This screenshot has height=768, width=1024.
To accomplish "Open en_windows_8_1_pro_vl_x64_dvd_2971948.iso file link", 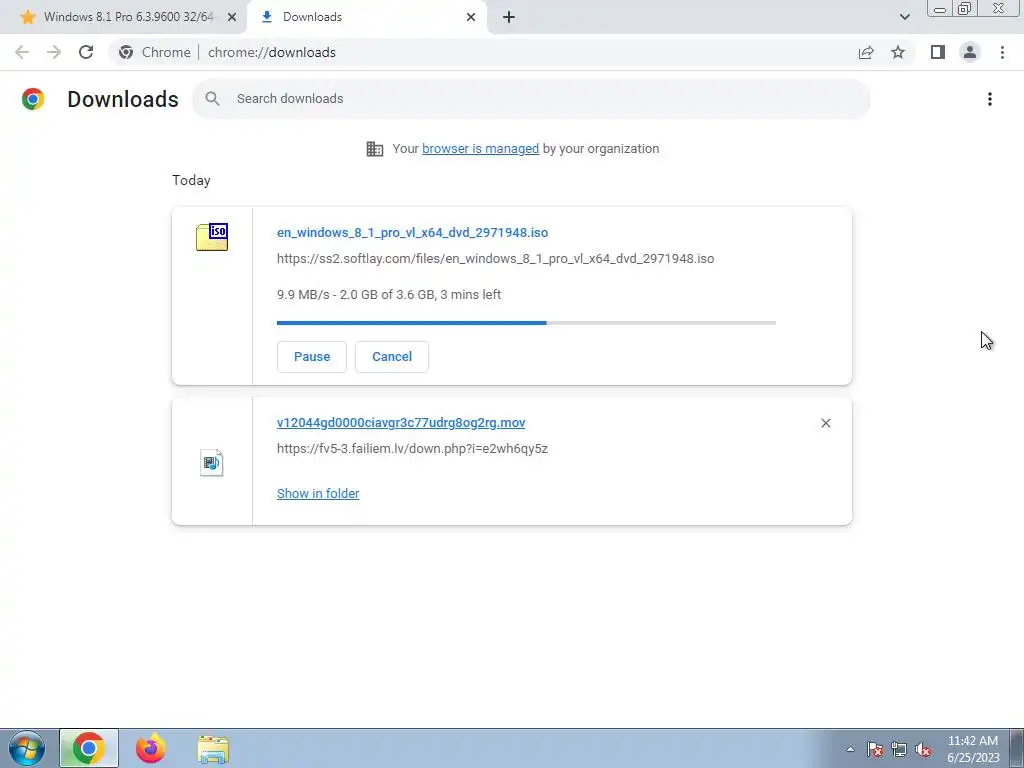I will click(412, 232).
